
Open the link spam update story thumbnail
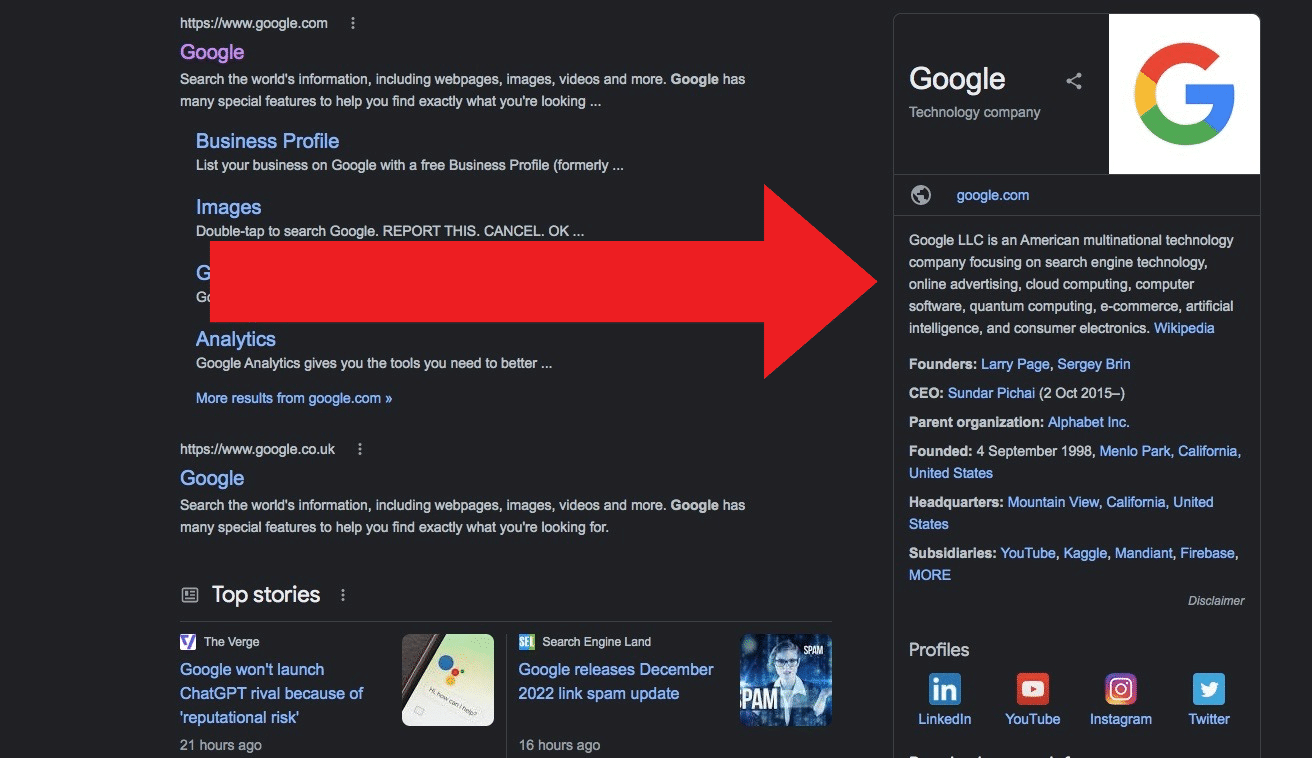(x=786, y=680)
